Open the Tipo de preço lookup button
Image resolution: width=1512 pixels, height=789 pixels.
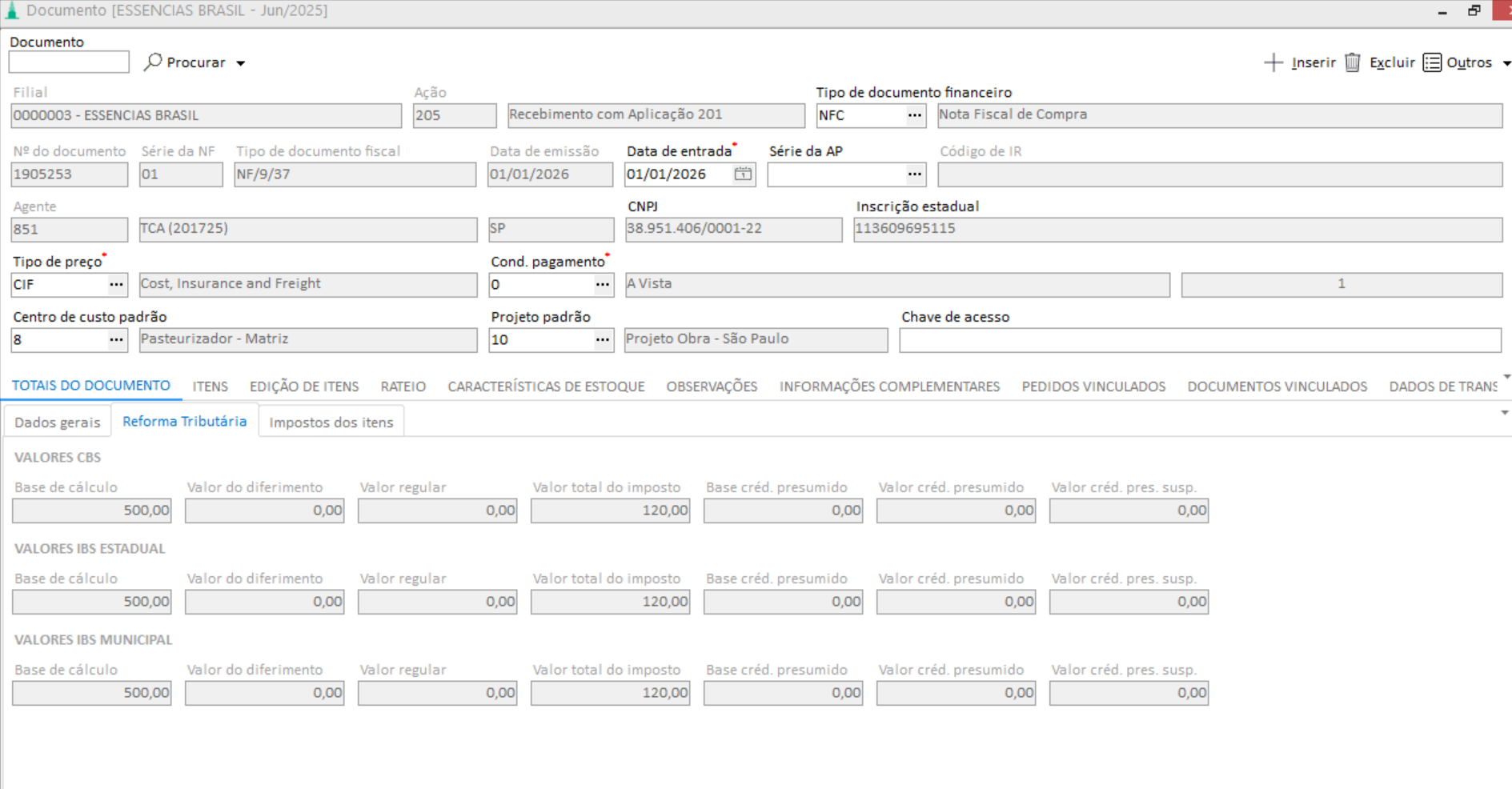click(116, 284)
